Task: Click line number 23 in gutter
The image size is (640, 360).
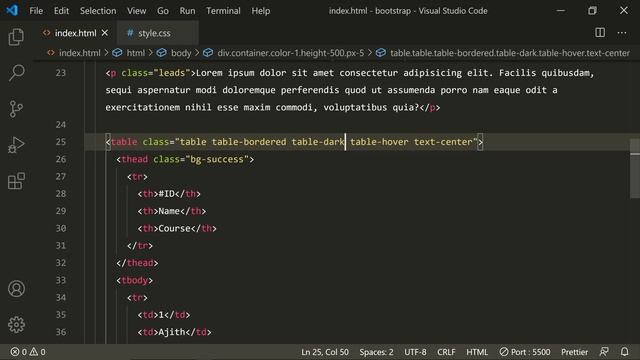Action: pos(61,73)
